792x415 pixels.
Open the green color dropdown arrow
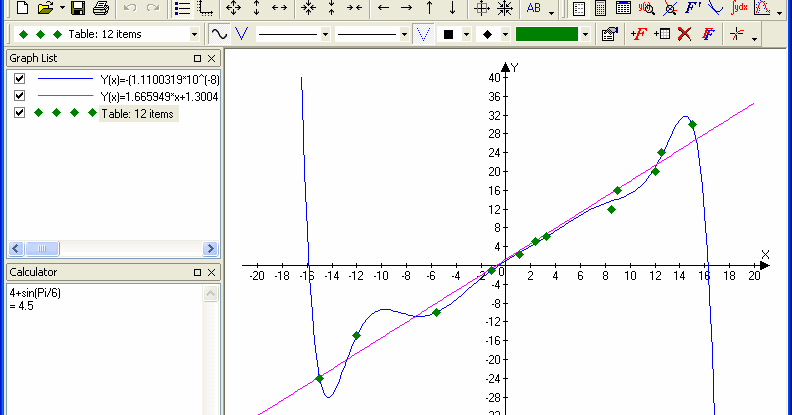click(585, 34)
